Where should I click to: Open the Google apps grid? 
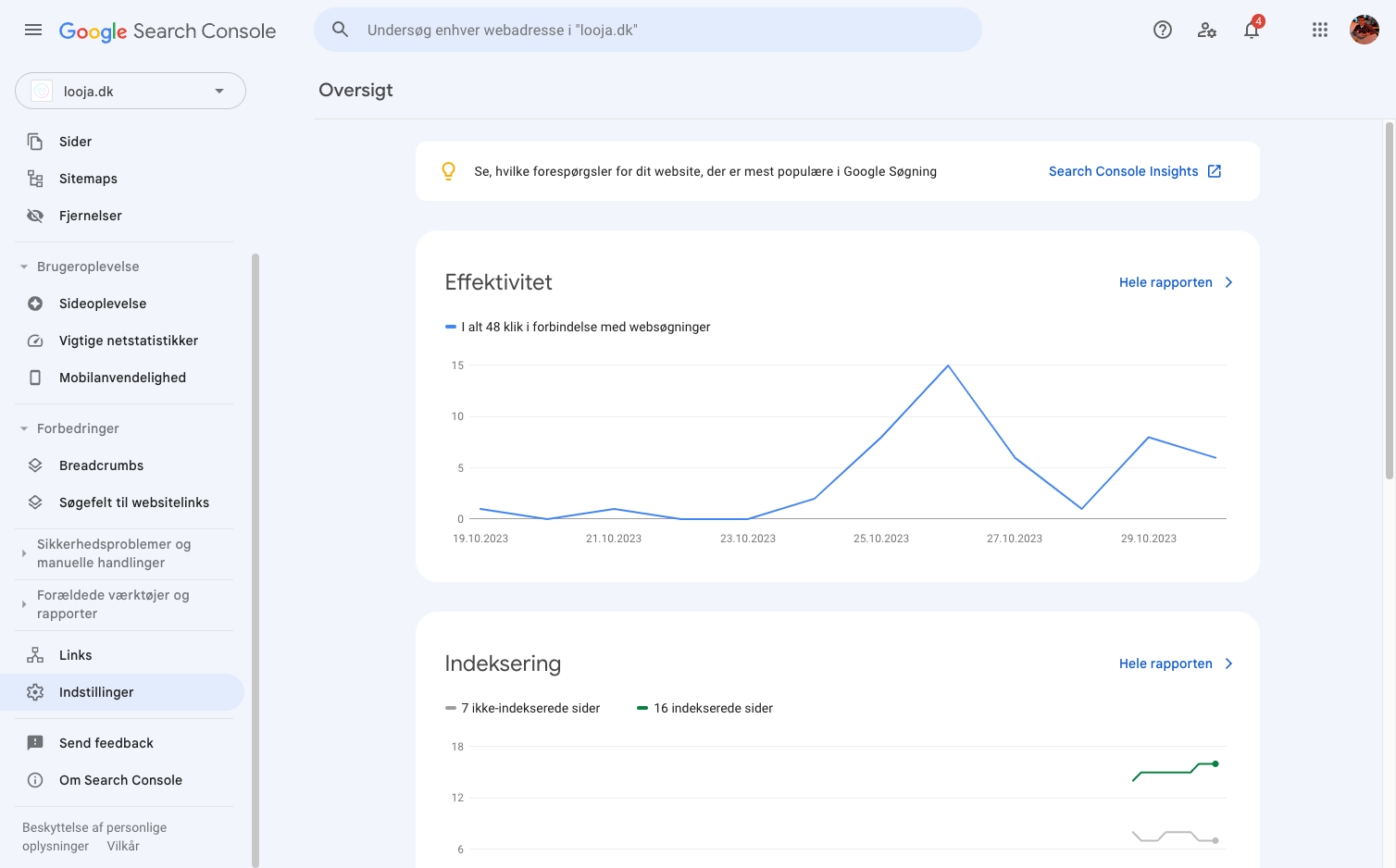tap(1320, 30)
